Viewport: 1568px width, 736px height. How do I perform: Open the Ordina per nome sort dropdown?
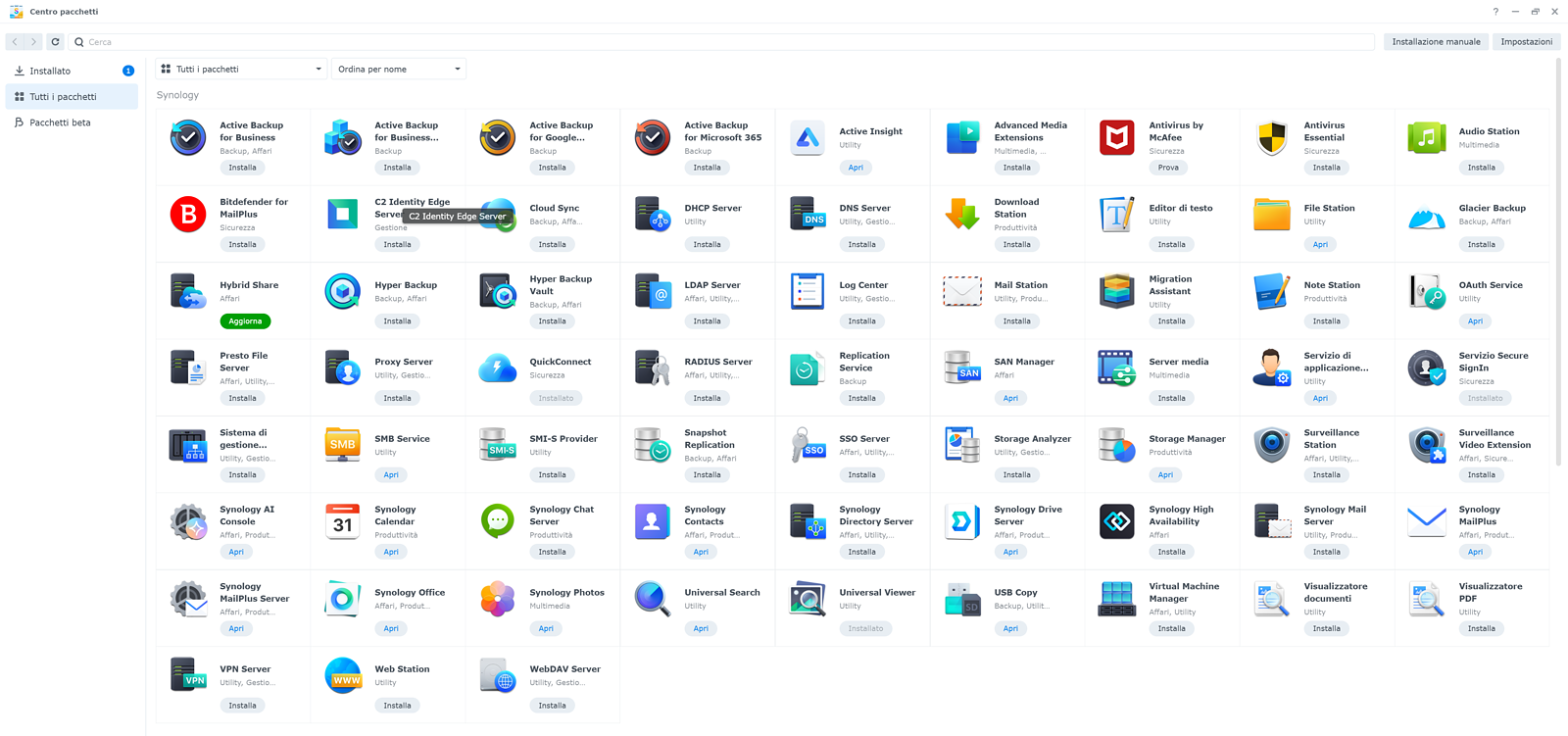tap(399, 69)
